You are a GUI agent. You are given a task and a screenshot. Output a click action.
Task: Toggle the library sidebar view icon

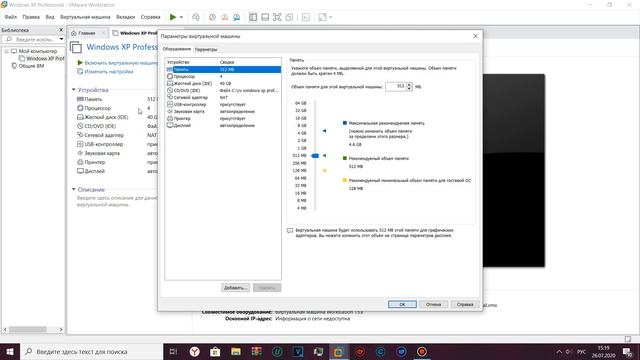[253, 17]
